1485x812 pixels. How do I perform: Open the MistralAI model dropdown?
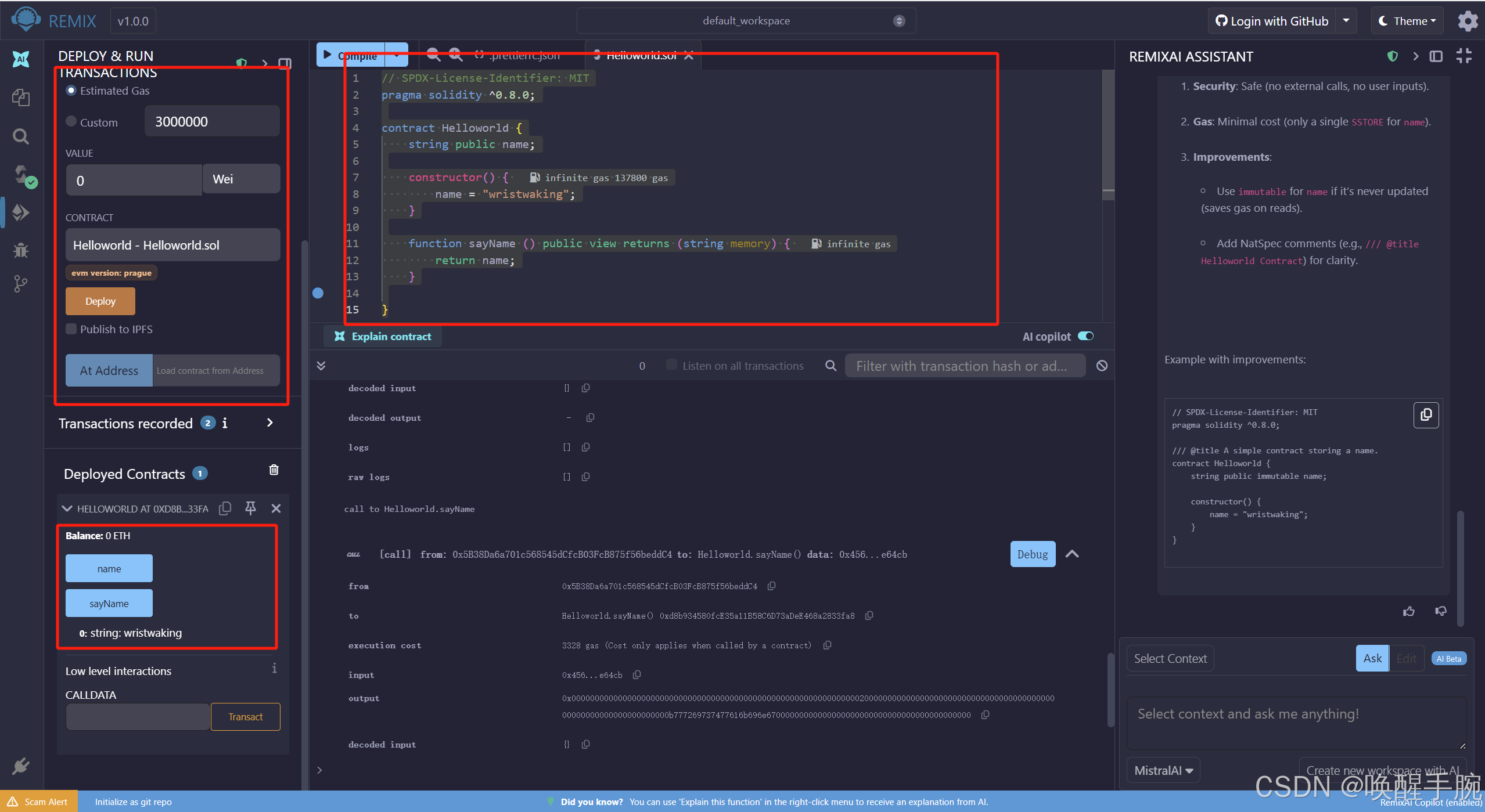[1163, 770]
